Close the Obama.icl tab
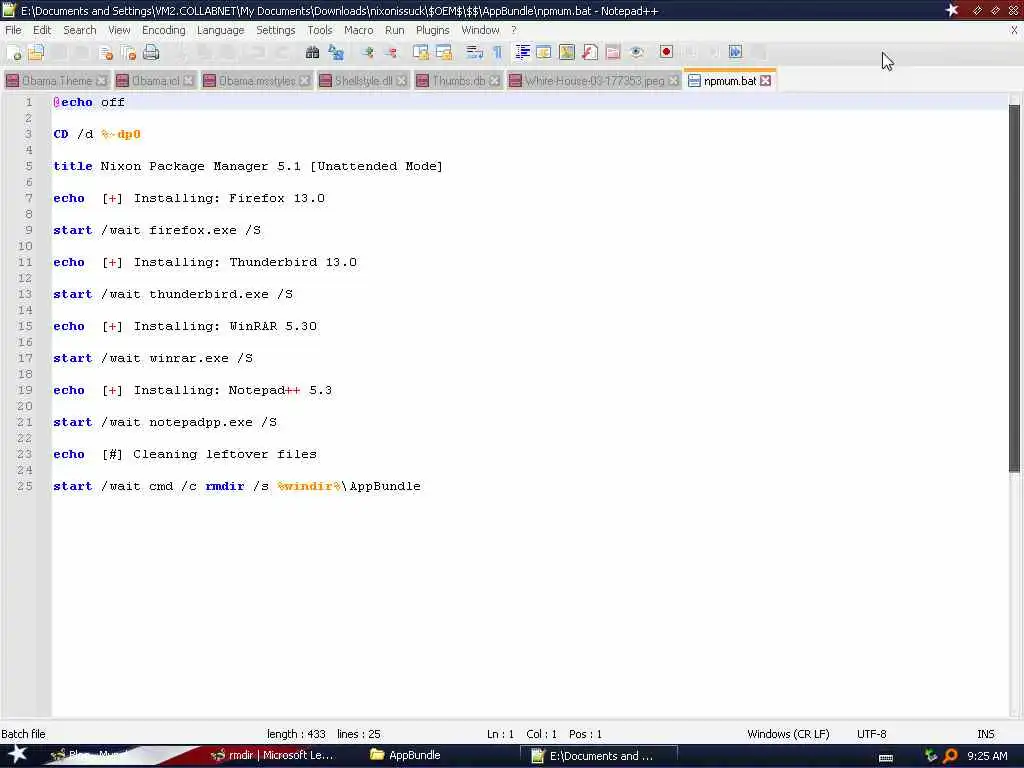 pos(188,80)
